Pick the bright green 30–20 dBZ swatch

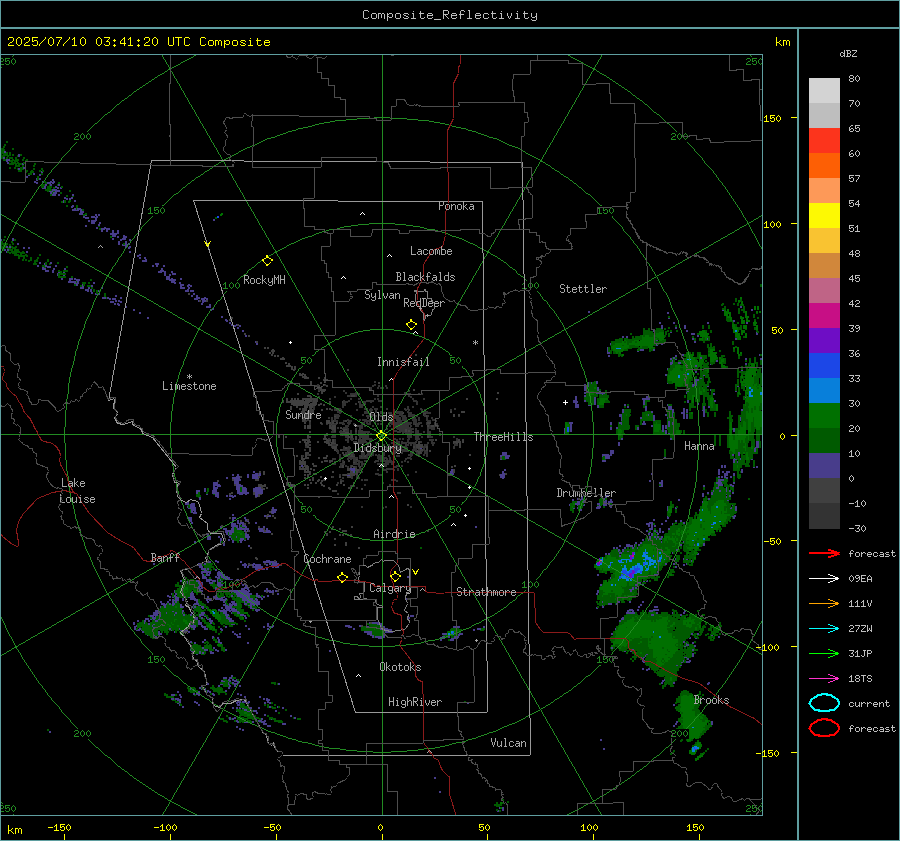(x=824, y=416)
